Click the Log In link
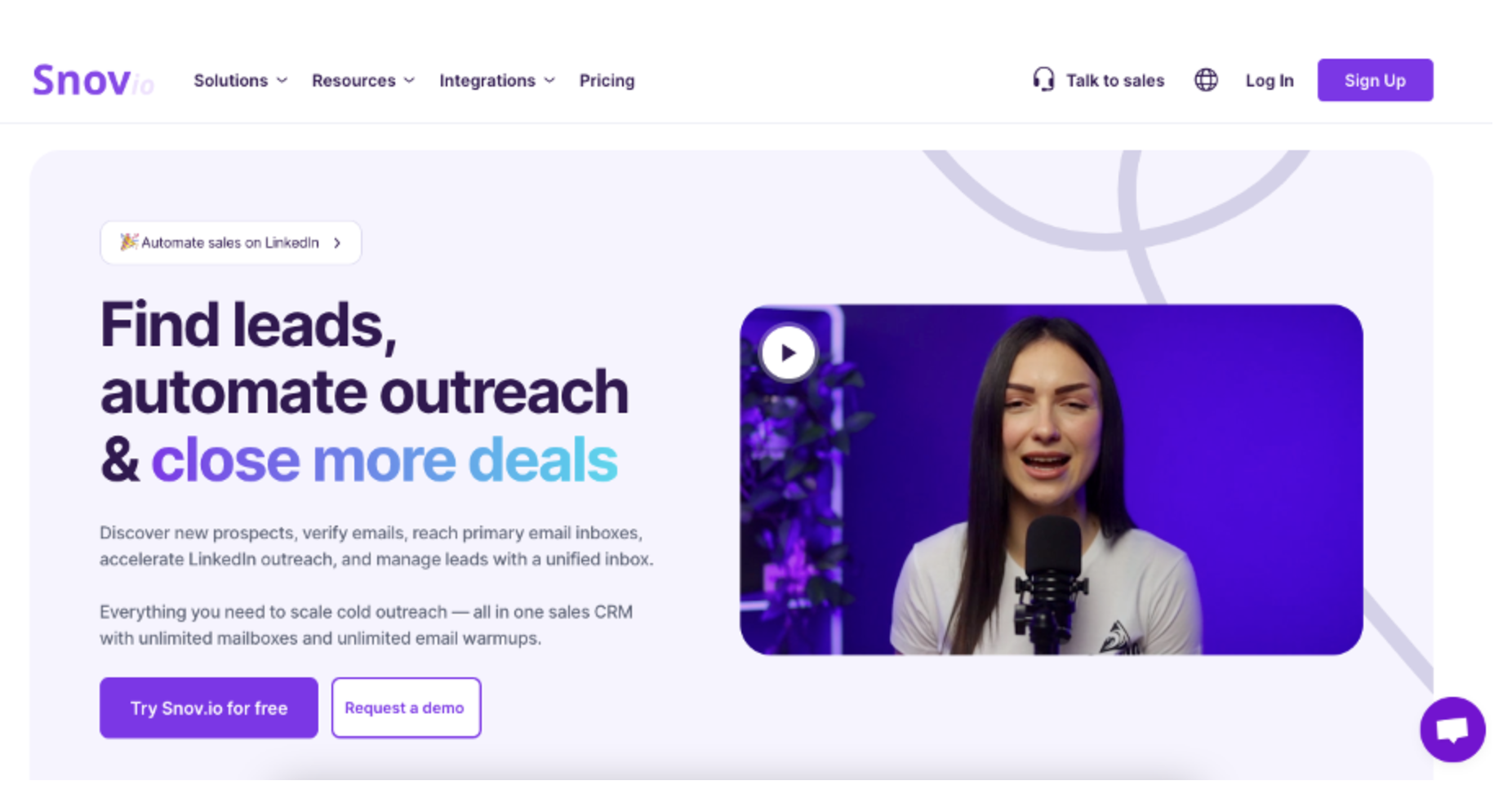The height and width of the screenshot is (803, 1512). 1270,81
